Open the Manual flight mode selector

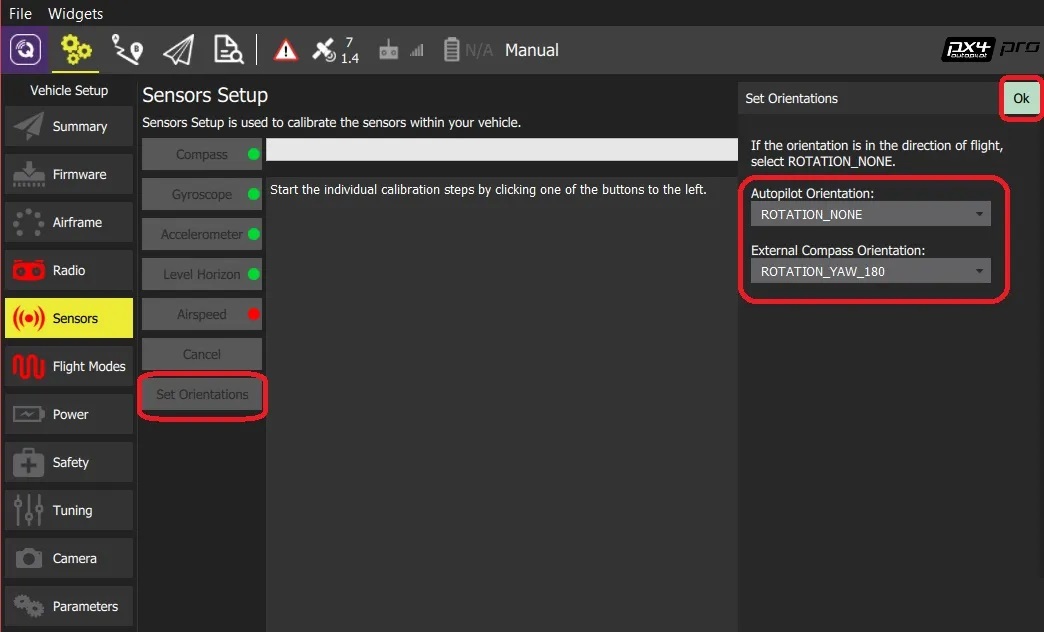click(x=531, y=50)
